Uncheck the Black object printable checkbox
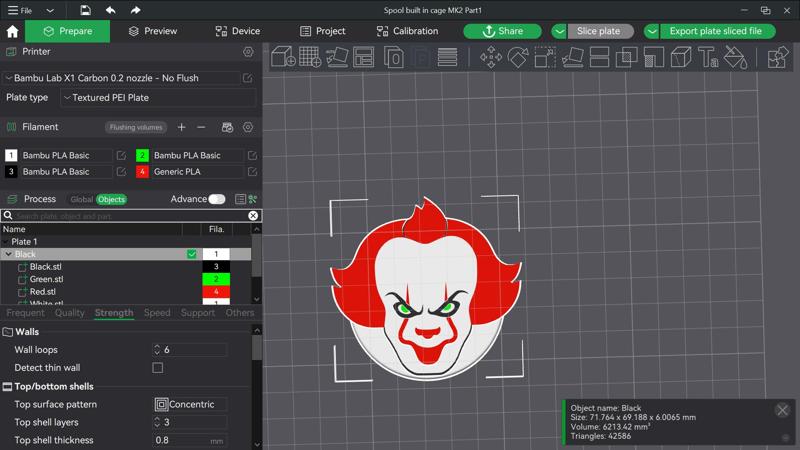Viewport: 800px width, 450px height. click(x=192, y=255)
